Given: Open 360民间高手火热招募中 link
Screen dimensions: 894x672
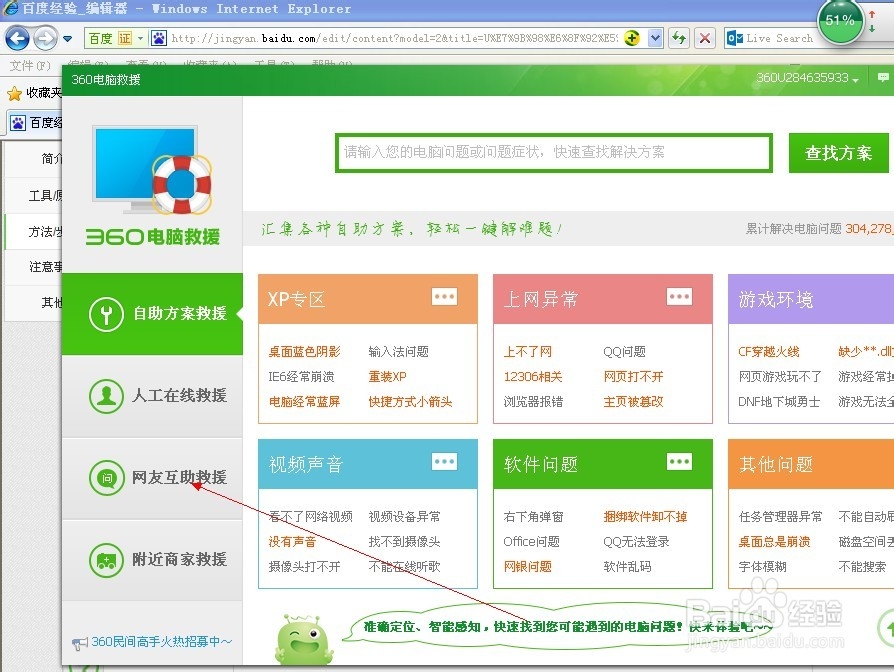Looking at the screenshot, I should pos(162,642).
